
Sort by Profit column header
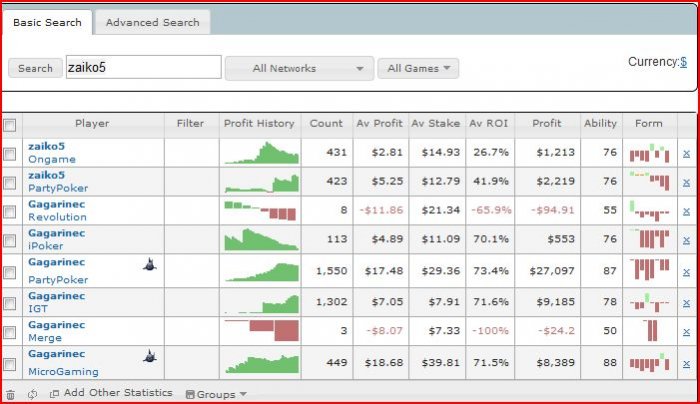[546, 124]
